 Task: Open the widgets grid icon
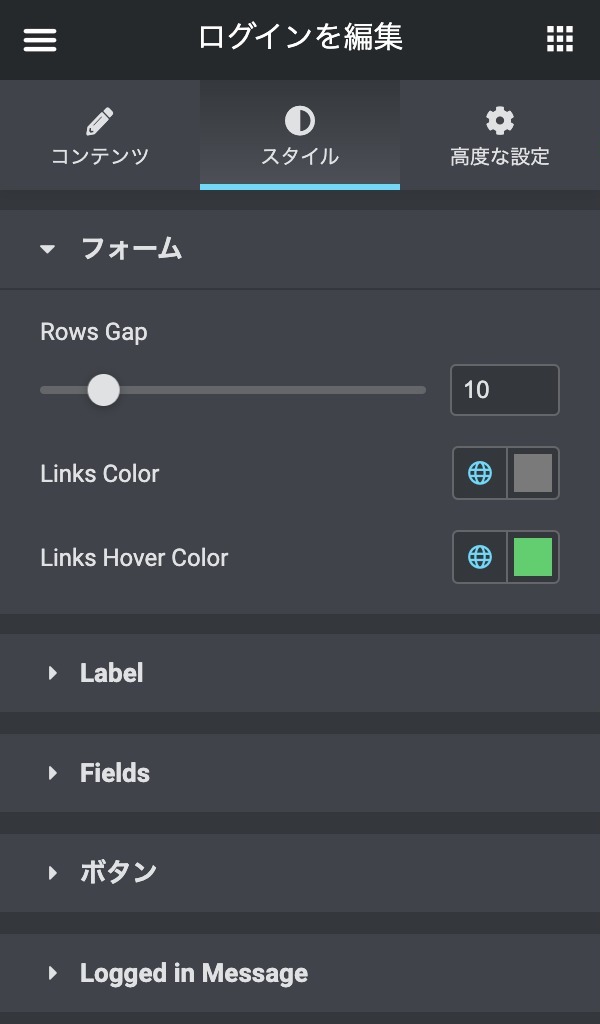(560, 40)
